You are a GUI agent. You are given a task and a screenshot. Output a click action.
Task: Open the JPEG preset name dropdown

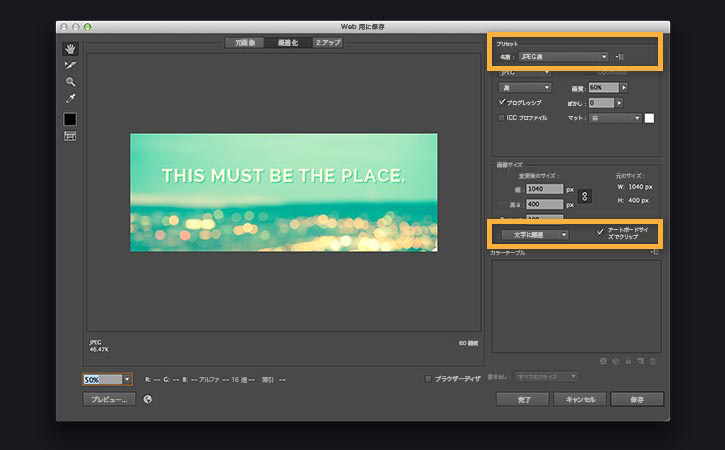pos(564,57)
